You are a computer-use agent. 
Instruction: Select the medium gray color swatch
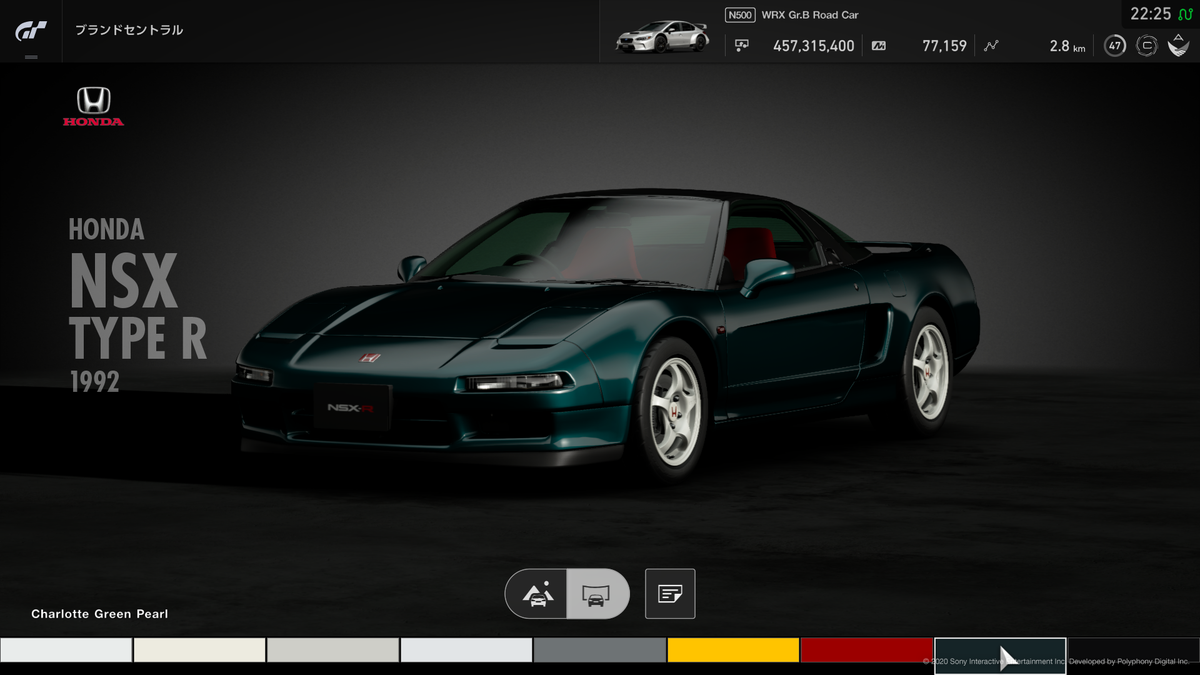point(600,650)
